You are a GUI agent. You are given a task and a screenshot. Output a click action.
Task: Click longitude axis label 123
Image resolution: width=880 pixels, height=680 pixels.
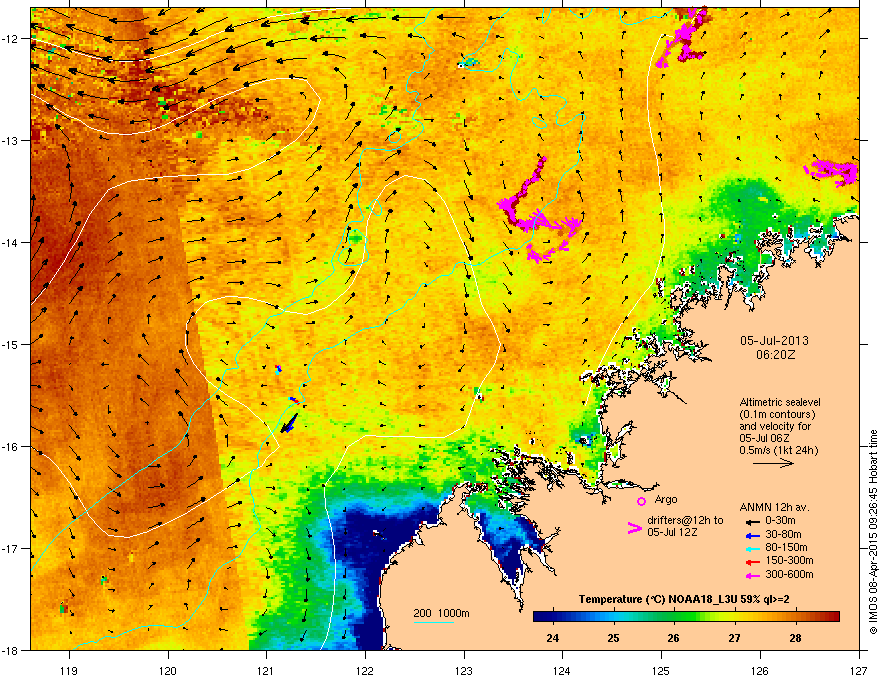464,670
